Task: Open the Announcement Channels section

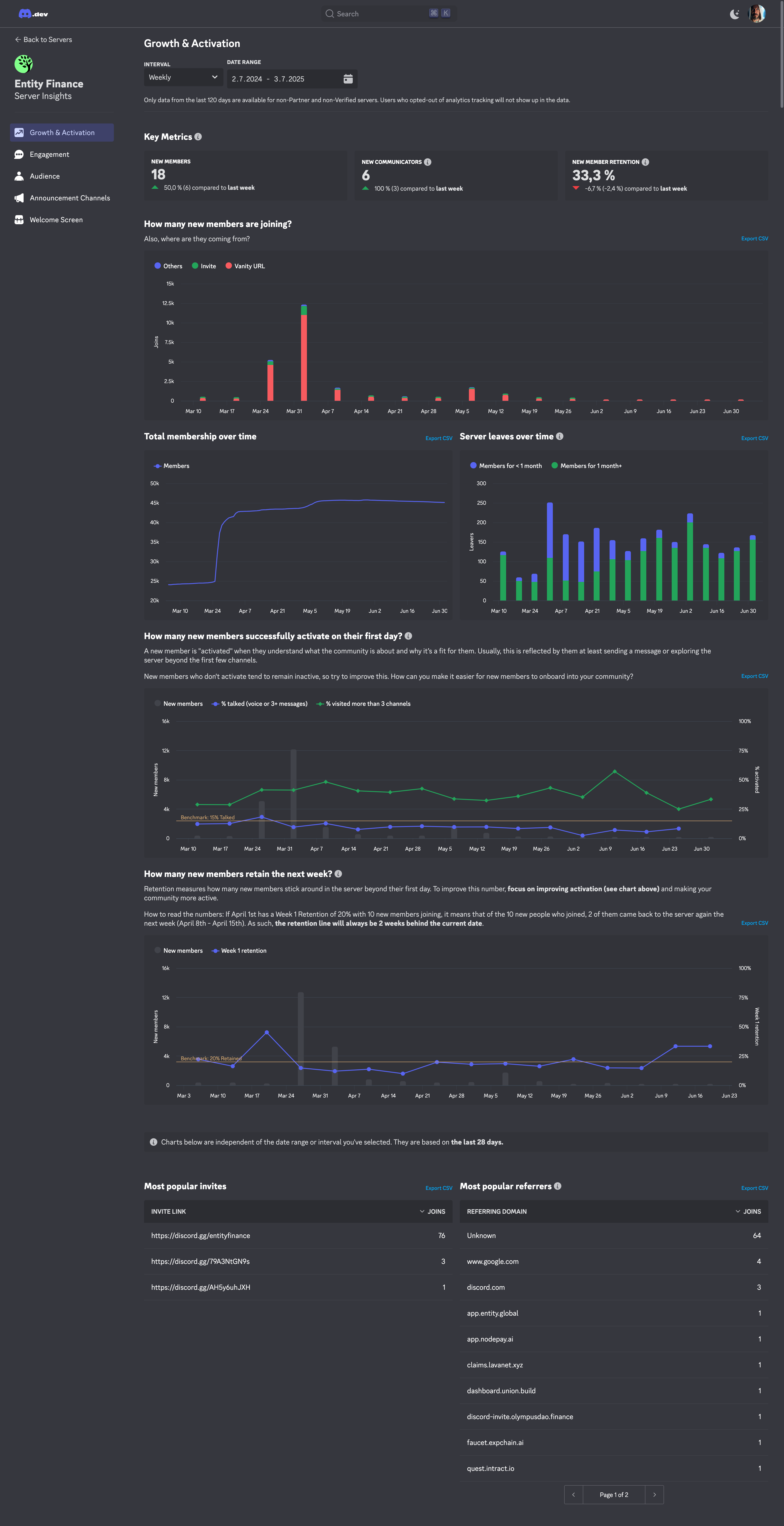Action: (61, 198)
